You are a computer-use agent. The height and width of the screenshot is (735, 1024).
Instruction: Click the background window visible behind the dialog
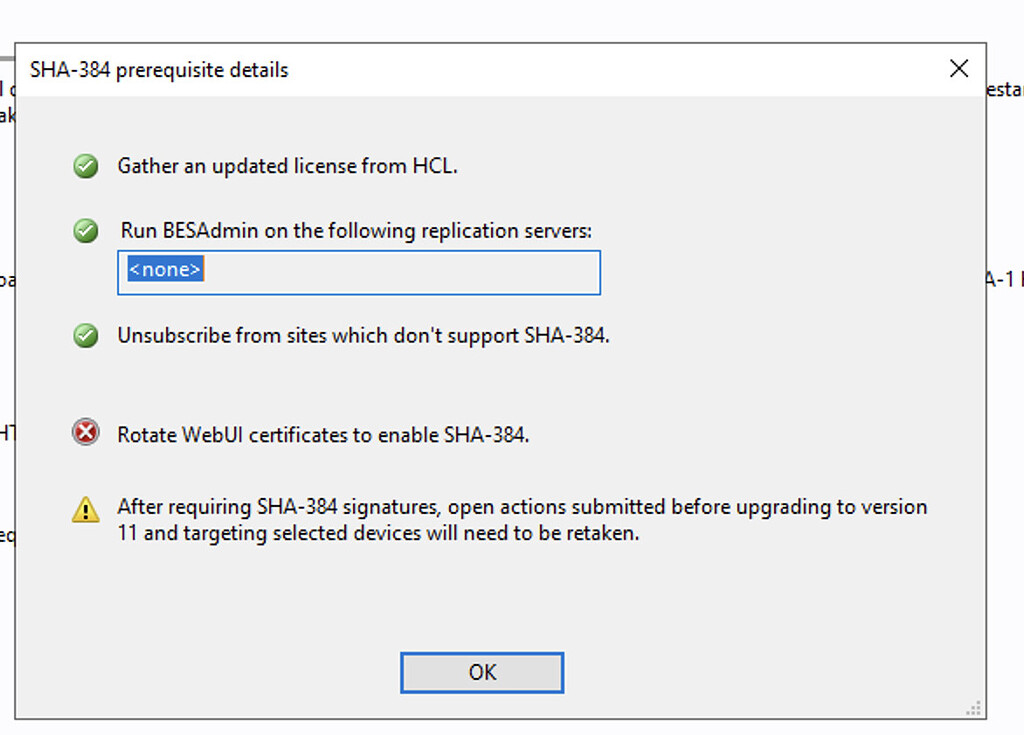[x=1010, y=90]
